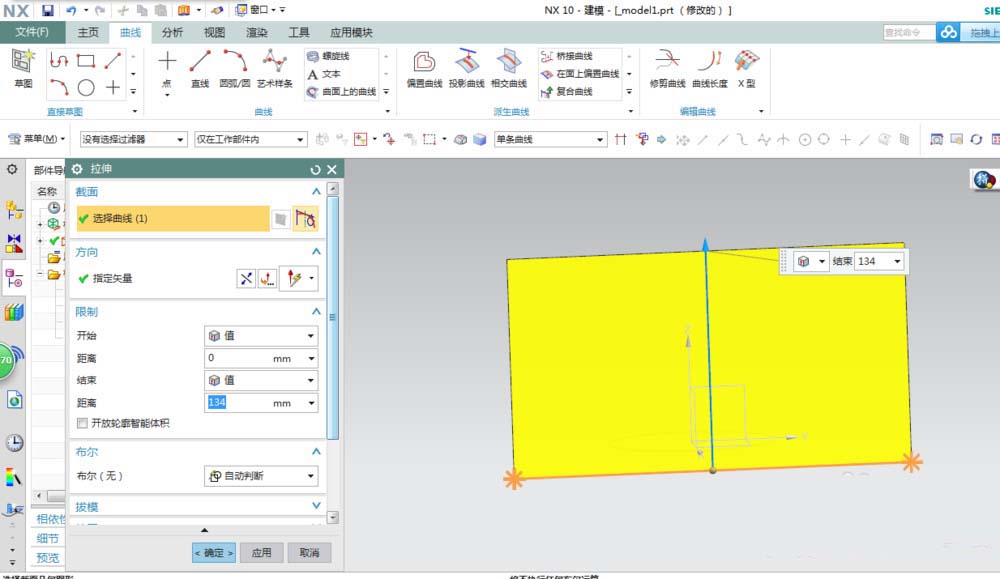Click the 确定 (OK) button
Screen dimensions: 1000x579
click(x=213, y=552)
